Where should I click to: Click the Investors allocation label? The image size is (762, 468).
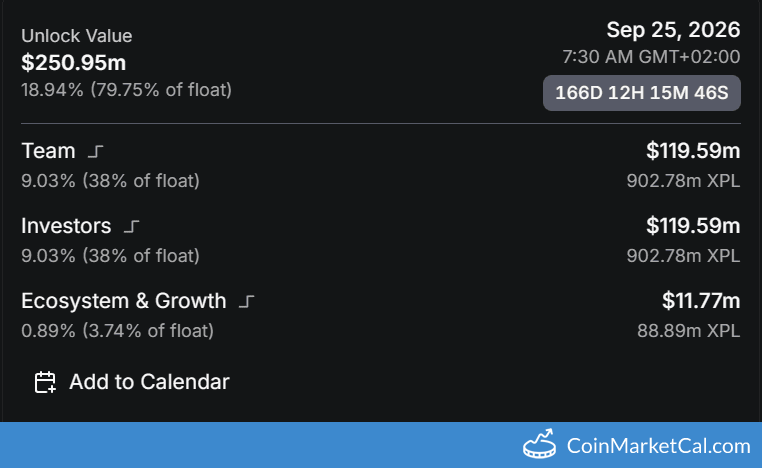(x=68, y=226)
